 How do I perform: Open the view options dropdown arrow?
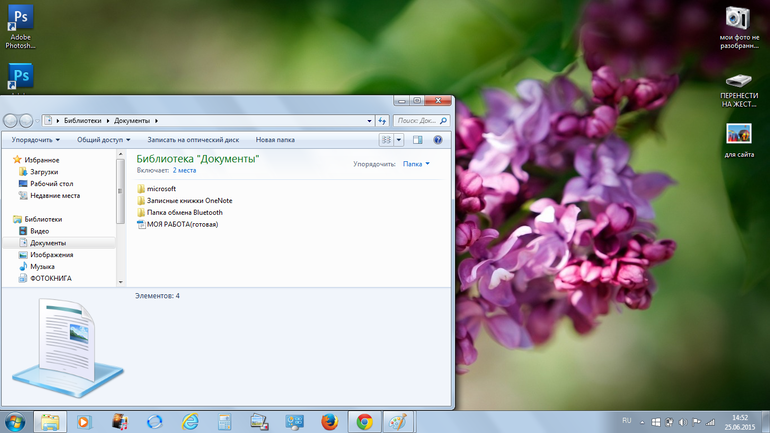click(399, 140)
